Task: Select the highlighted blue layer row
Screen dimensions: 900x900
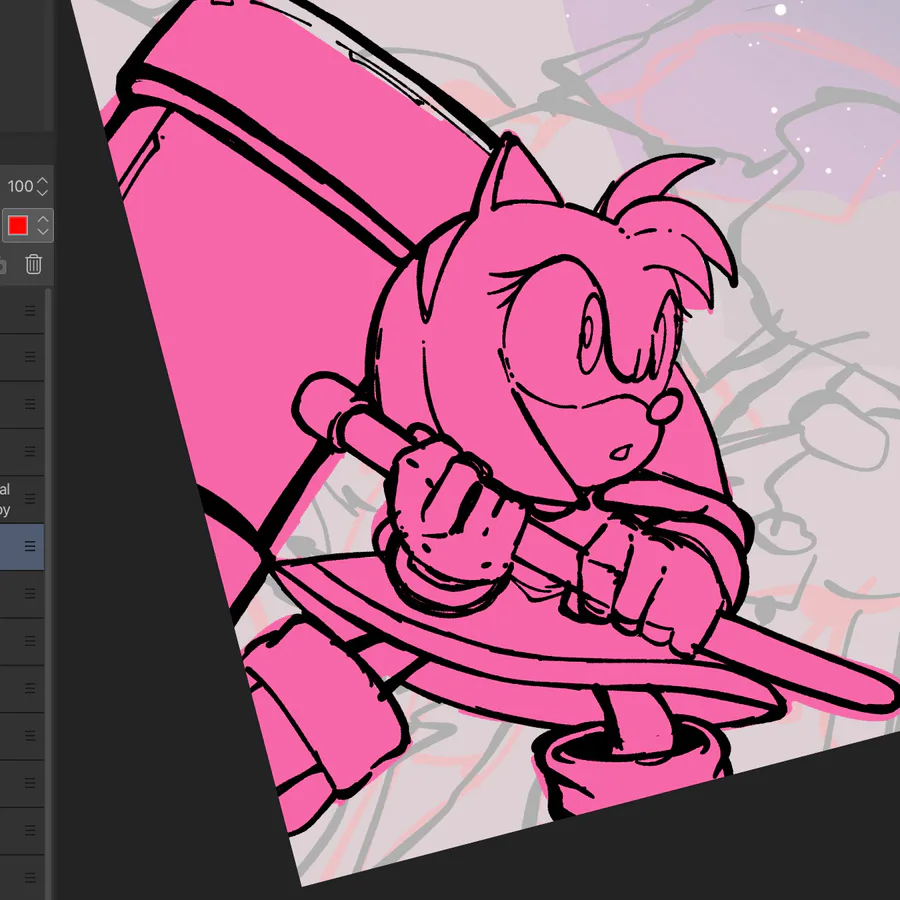Action: tap(22, 546)
